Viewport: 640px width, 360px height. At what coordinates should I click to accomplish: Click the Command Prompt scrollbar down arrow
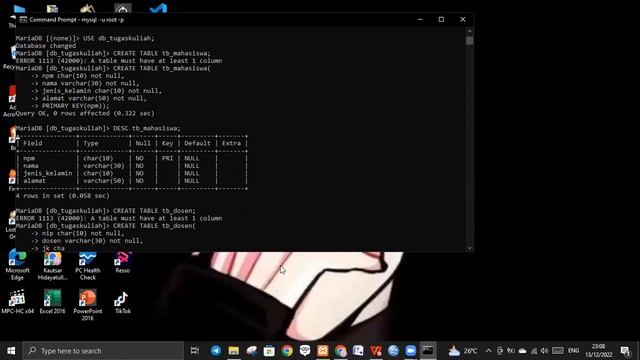pyautogui.click(x=470, y=248)
